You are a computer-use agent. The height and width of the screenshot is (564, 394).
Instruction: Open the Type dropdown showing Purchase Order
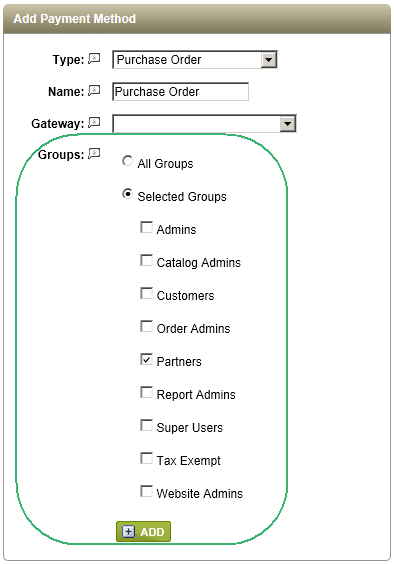pyautogui.click(x=195, y=60)
